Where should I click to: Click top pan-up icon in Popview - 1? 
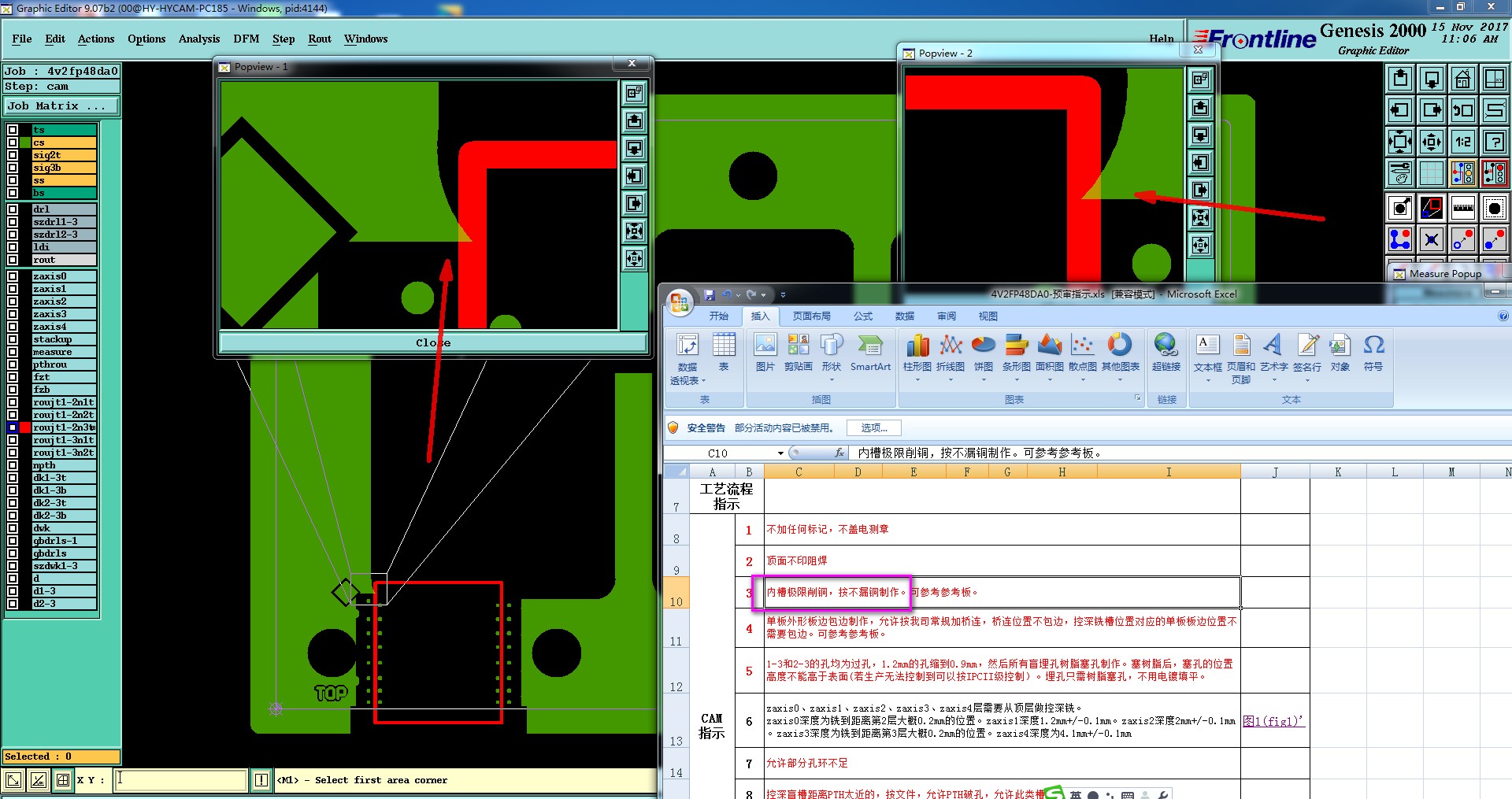634,120
